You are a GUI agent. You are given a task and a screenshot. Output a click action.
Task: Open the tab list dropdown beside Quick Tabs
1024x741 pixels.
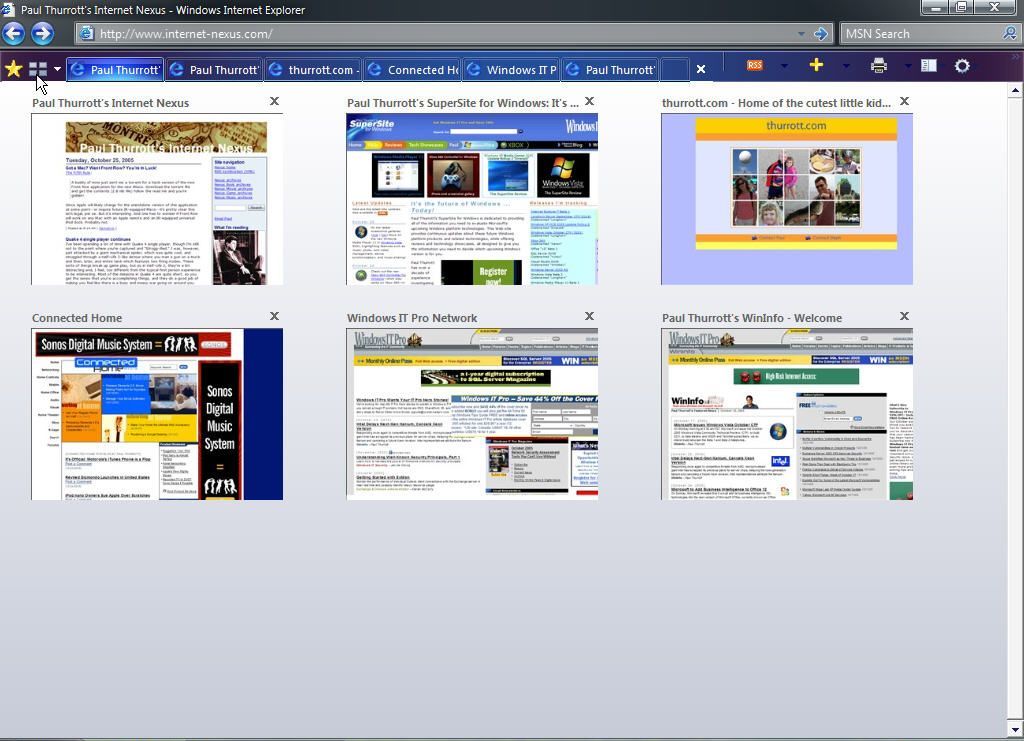57,69
